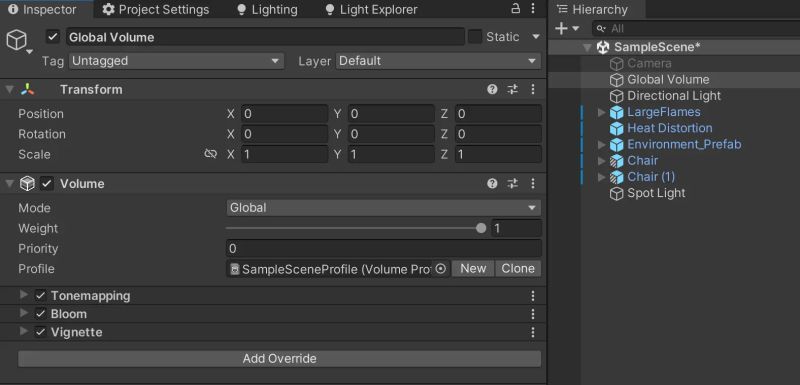The image size is (800, 385).
Task: Expand the LargeFlames hierarchy item
Action: (602, 112)
